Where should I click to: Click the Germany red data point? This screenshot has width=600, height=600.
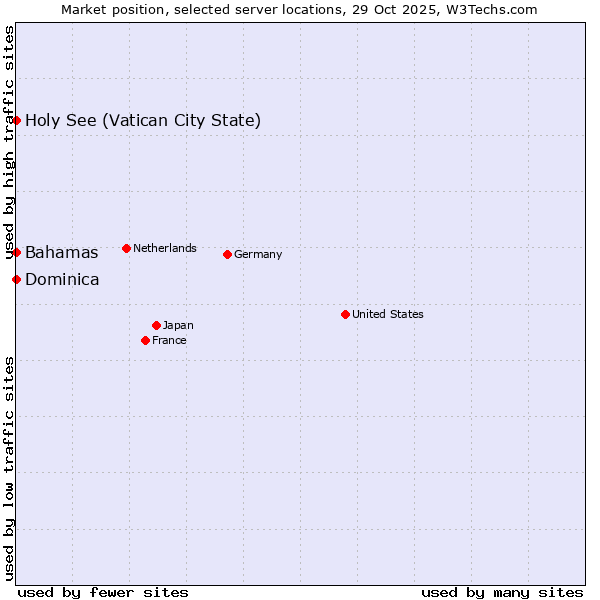[227, 254]
